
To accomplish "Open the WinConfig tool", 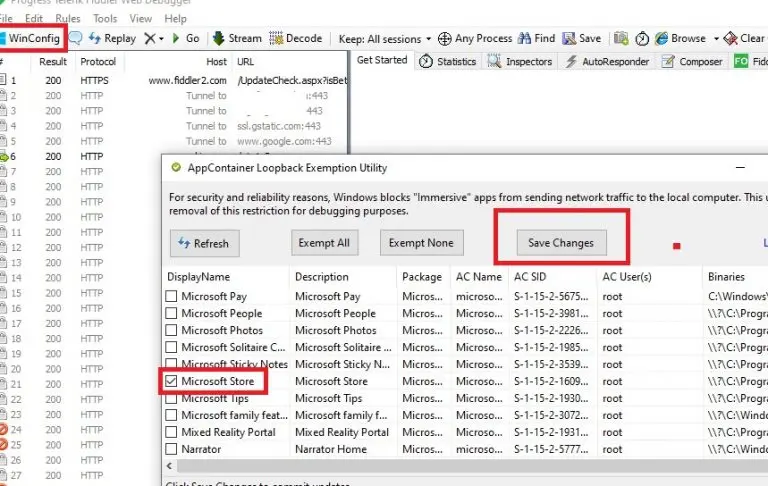I will click(30, 38).
